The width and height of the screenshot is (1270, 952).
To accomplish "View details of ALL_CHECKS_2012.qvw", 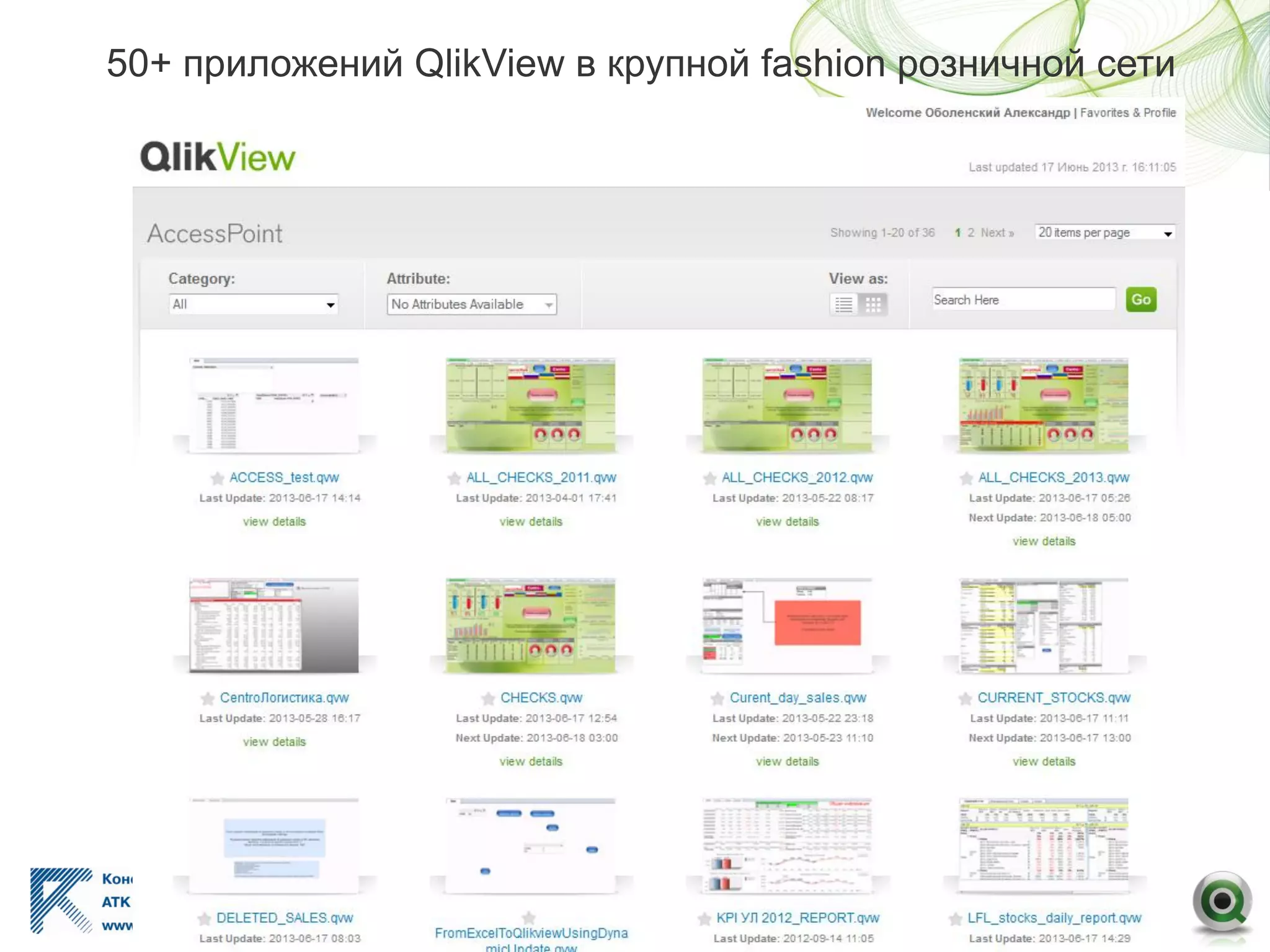I will coord(788,522).
